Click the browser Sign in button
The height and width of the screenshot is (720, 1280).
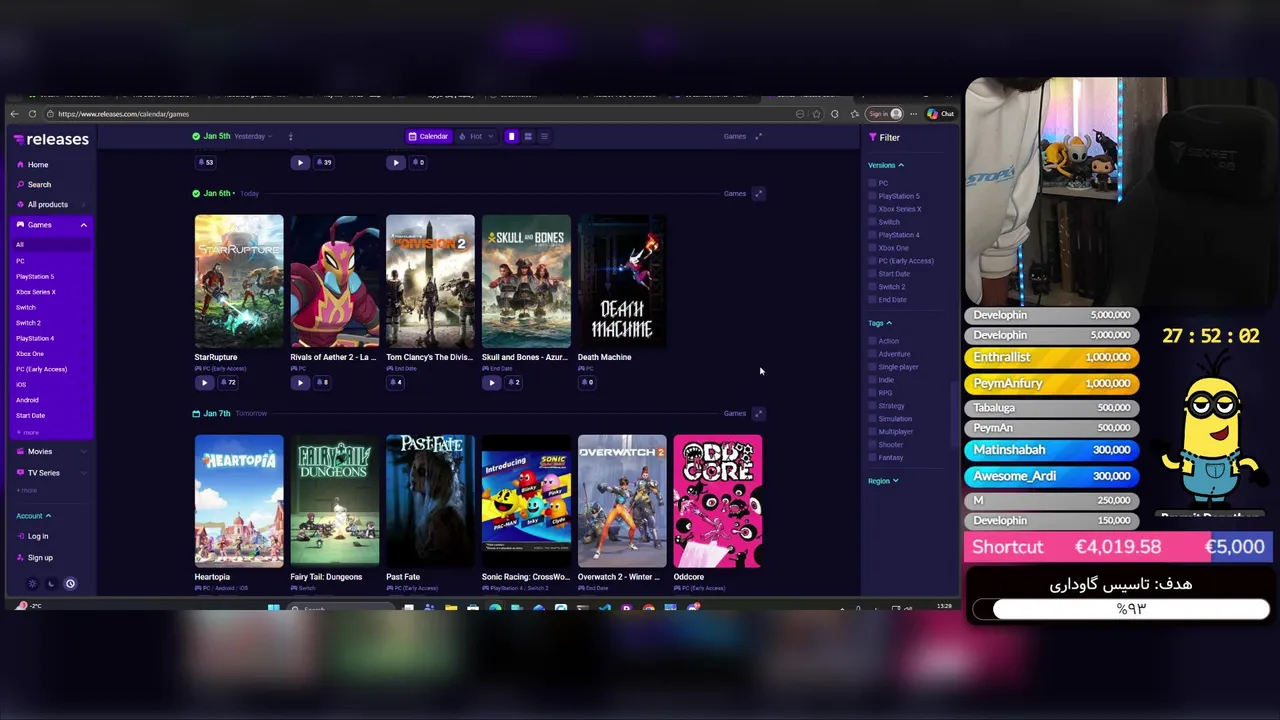click(884, 114)
